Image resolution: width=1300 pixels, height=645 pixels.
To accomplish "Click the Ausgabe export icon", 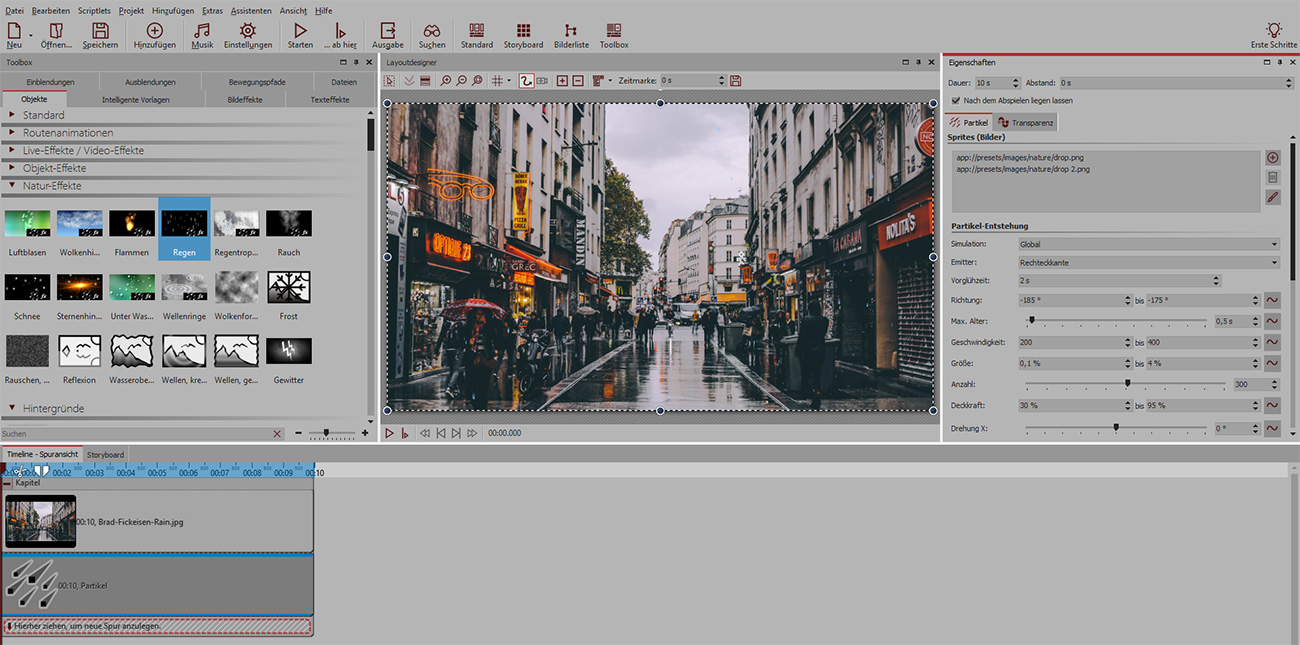I will tap(387, 32).
